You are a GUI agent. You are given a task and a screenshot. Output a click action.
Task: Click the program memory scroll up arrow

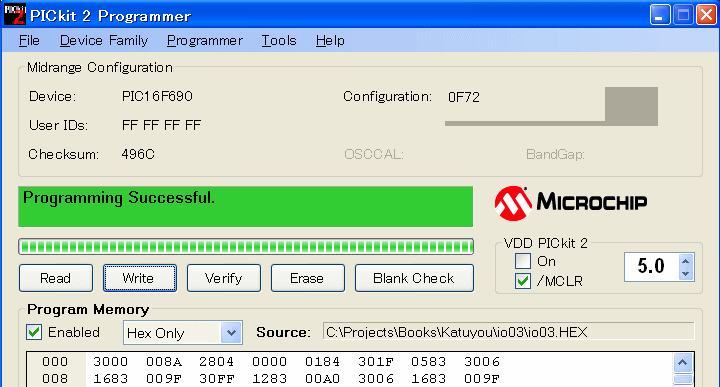(683, 363)
